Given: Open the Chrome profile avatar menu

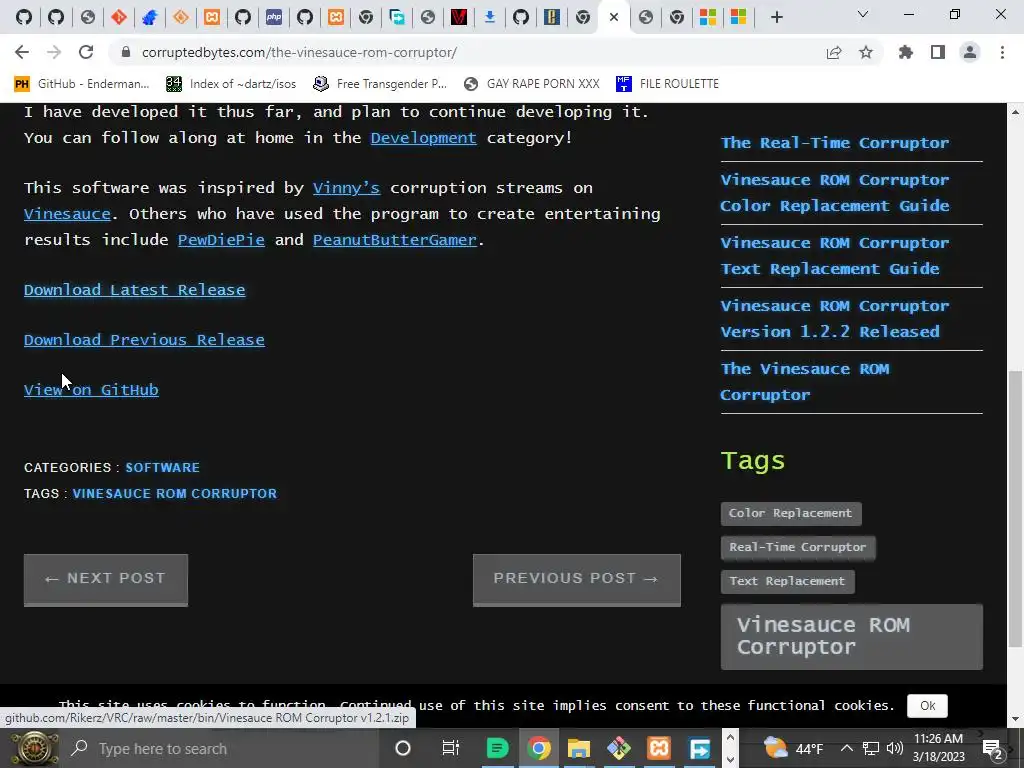Looking at the screenshot, I should (x=970, y=52).
